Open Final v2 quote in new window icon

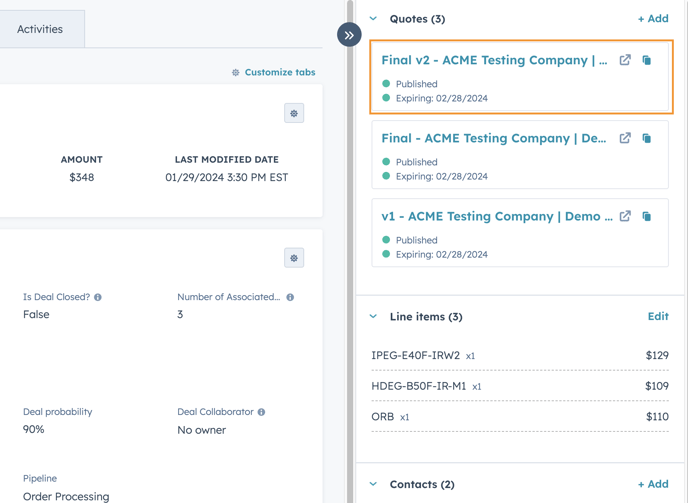625,60
